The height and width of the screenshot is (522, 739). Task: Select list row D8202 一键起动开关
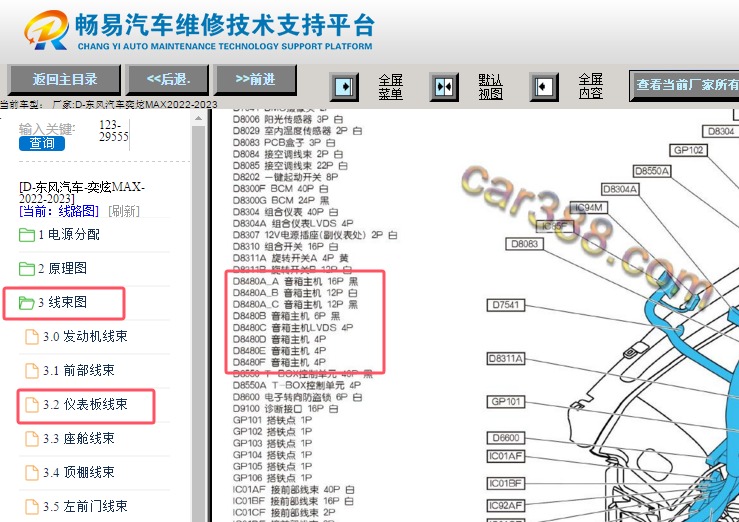286,177
